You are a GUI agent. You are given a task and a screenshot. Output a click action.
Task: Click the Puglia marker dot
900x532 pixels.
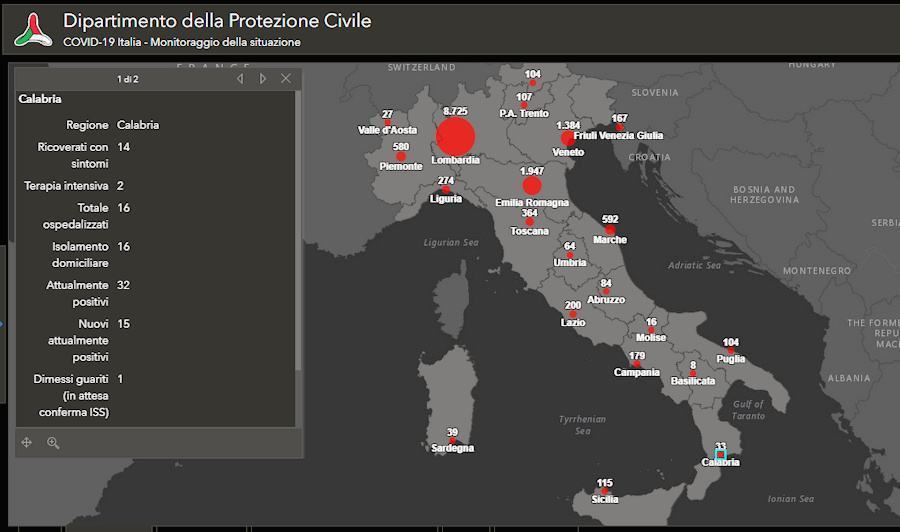click(x=731, y=350)
